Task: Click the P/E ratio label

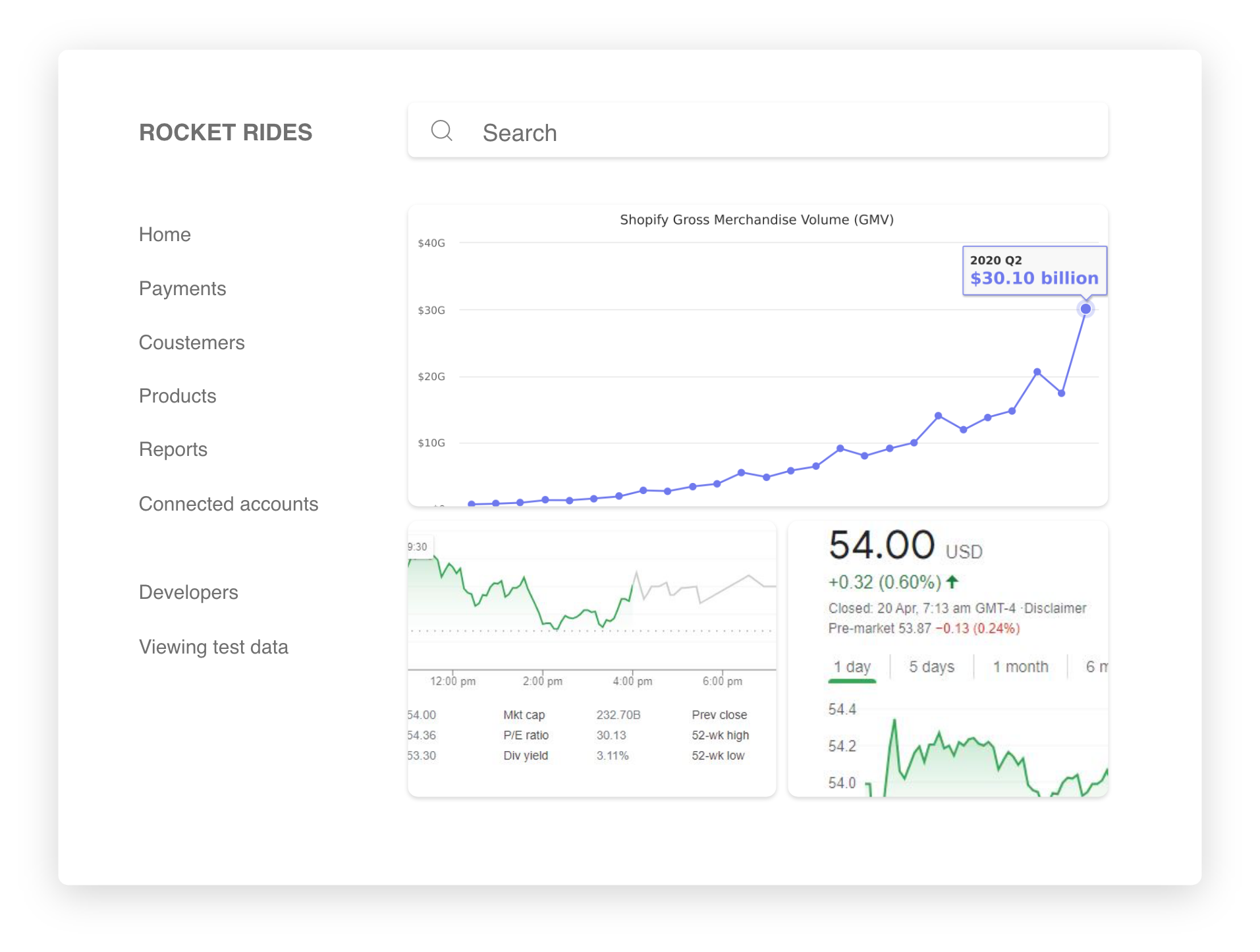Action: point(526,735)
